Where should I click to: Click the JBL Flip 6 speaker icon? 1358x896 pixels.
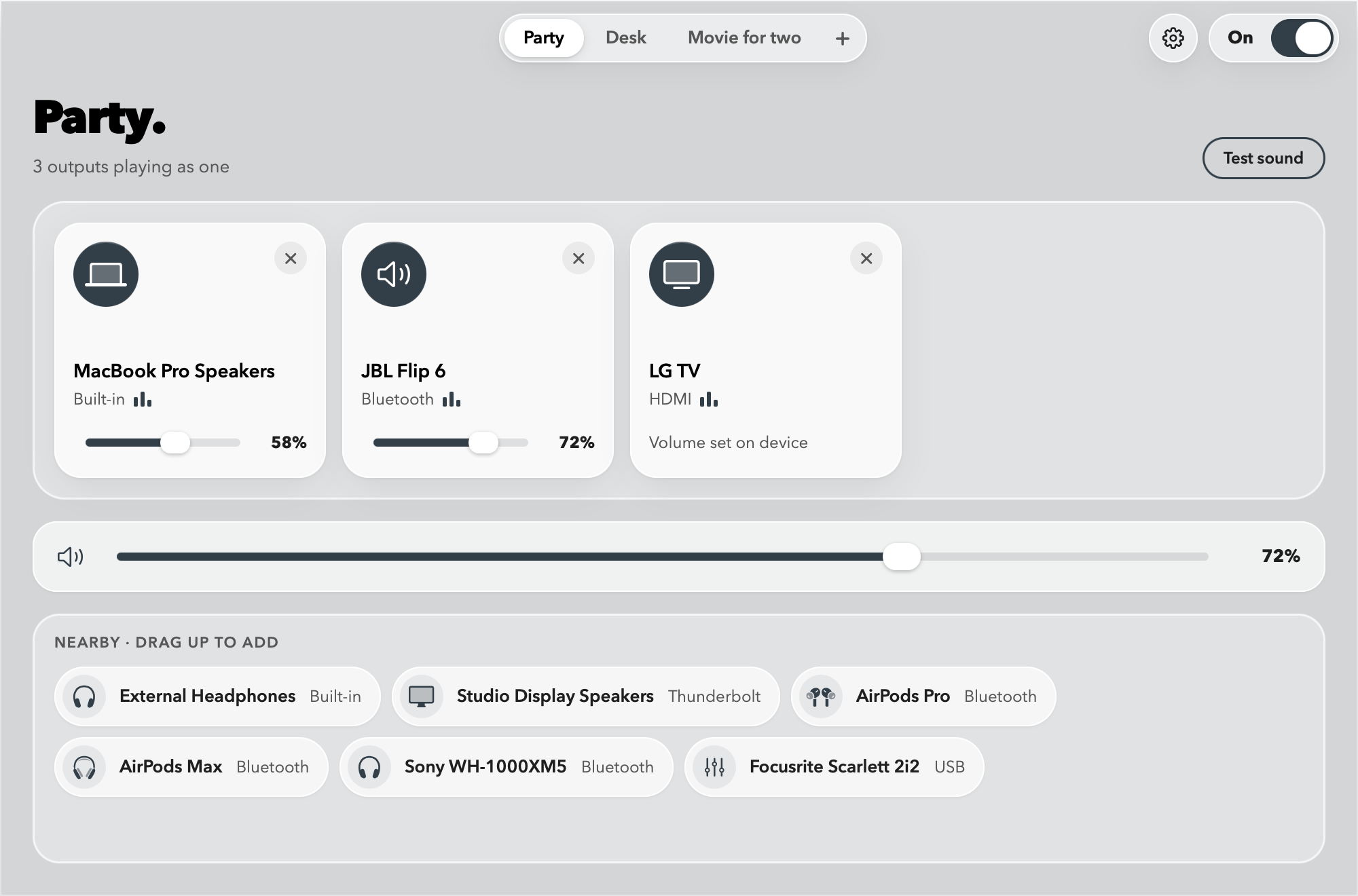394,274
